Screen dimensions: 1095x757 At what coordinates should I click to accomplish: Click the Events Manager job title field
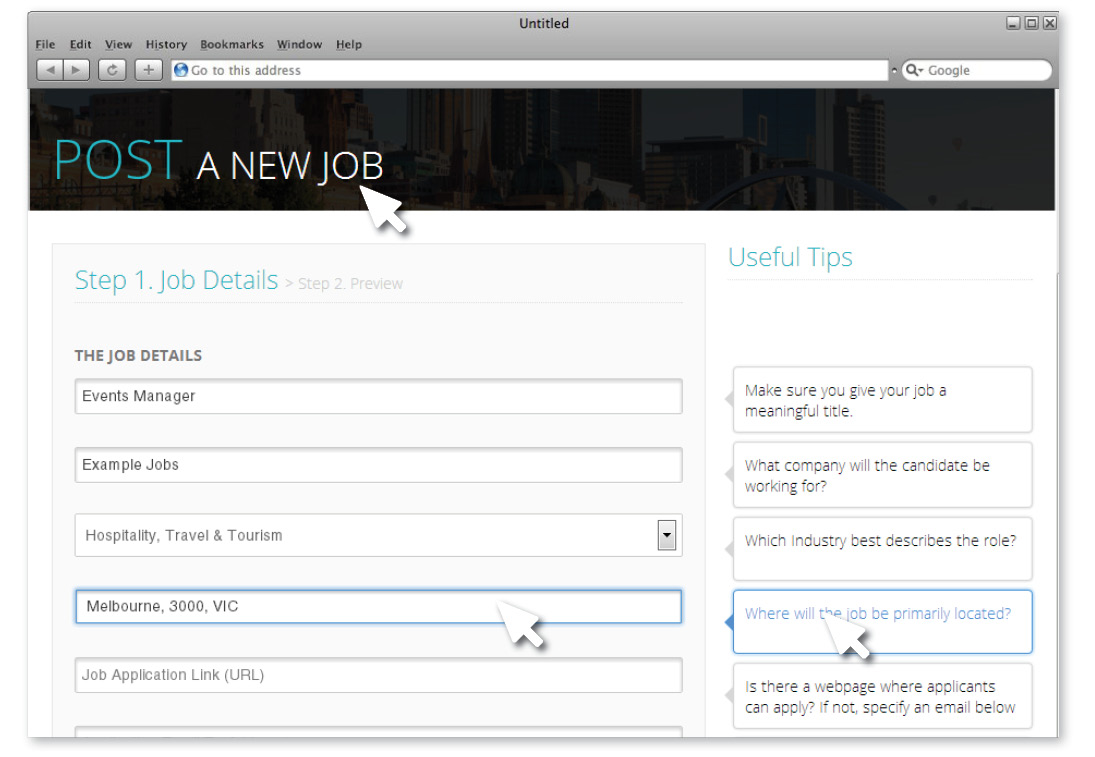[x=378, y=396]
